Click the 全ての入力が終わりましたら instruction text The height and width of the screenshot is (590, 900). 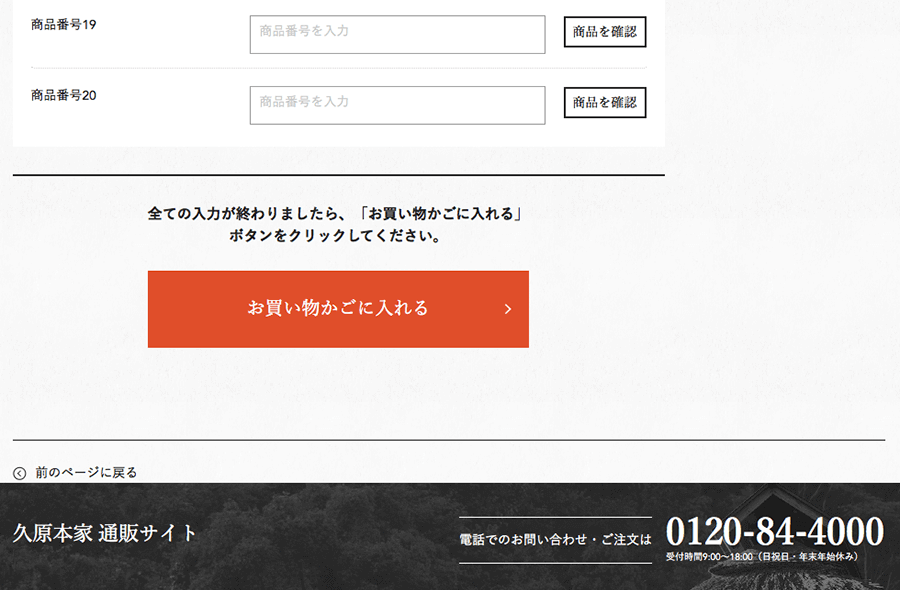pyautogui.click(x=335, y=224)
